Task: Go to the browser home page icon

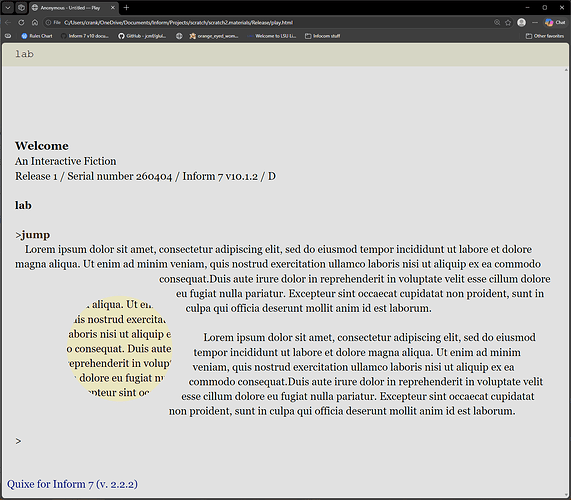Action: point(35,23)
